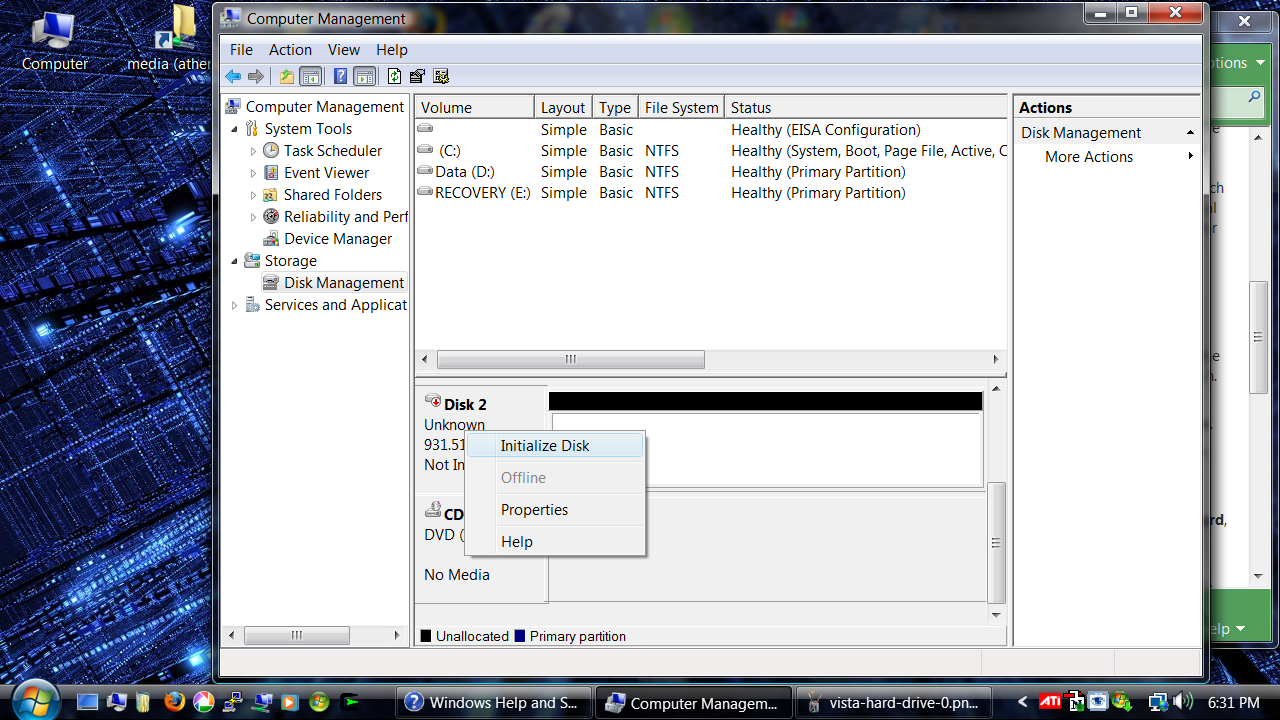The height and width of the screenshot is (720, 1280).
Task: Click the Back navigation arrow
Action: coord(233,76)
